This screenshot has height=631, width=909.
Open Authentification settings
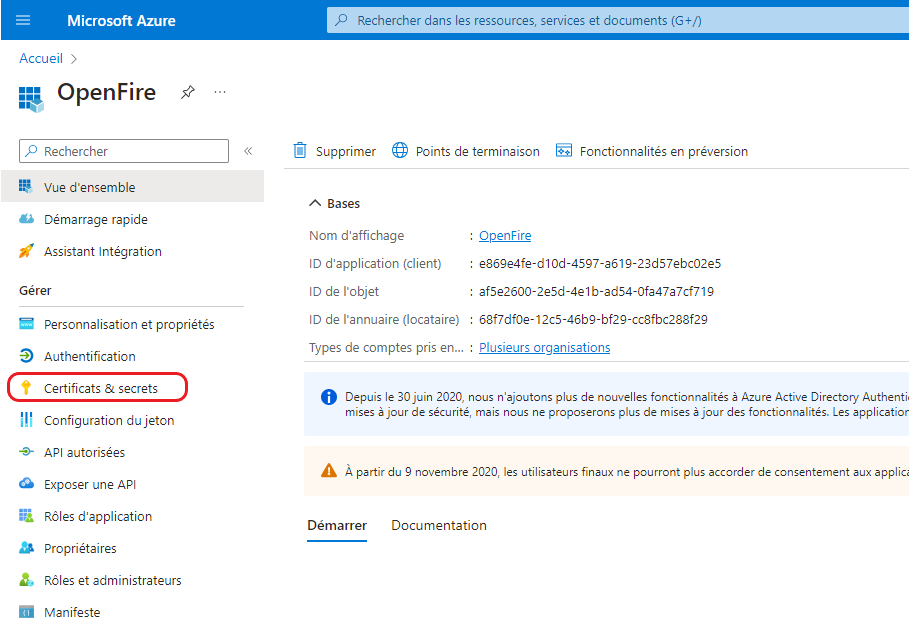pyautogui.click(x=90, y=356)
